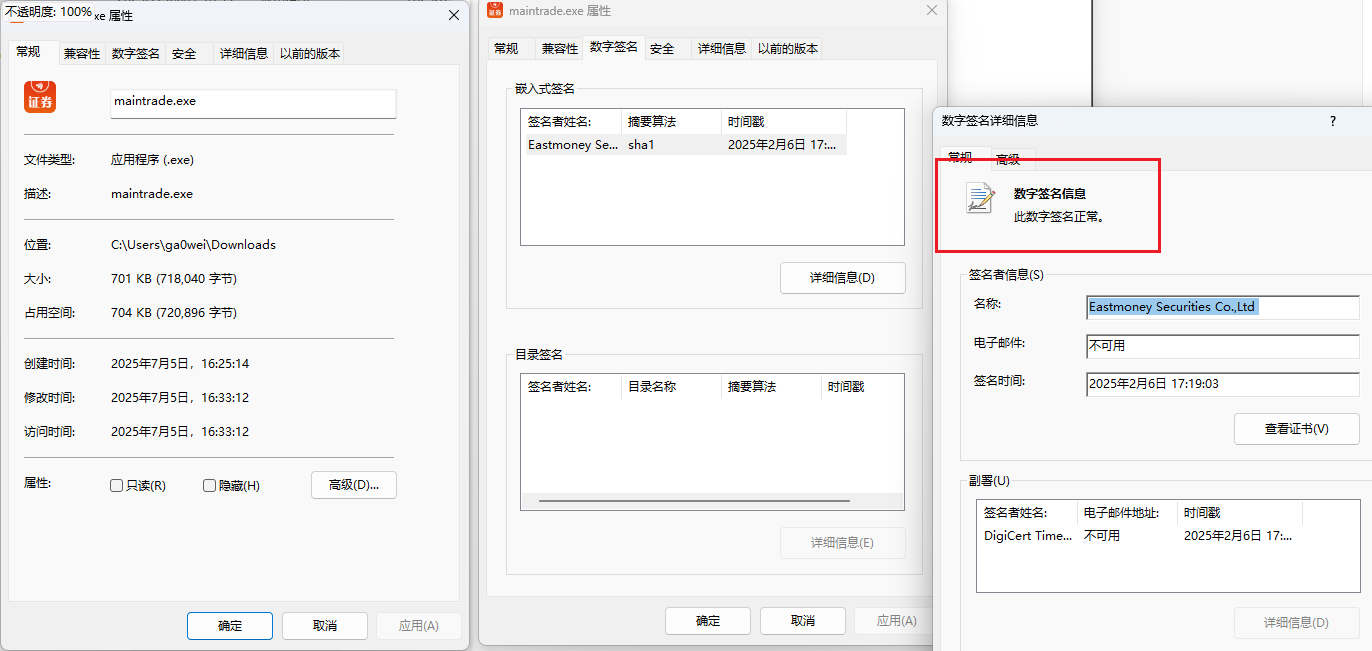Open 以前的版本 tab in left window
1372x651 pixels.
coord(310,54)
